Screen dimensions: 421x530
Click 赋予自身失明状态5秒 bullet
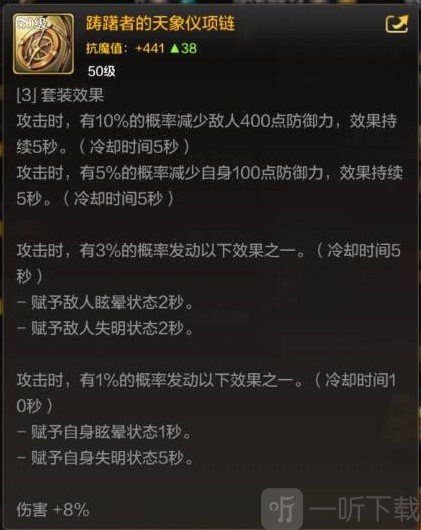click(x=105, y=458)
